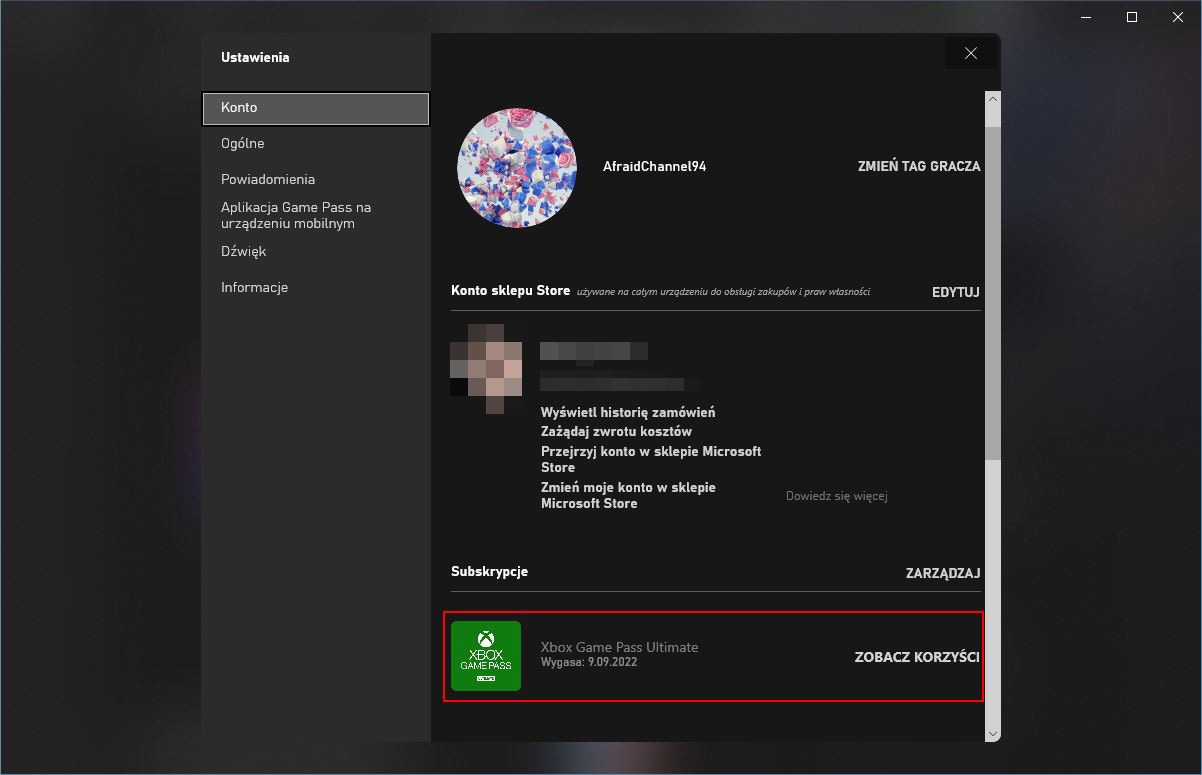Image resolution: width=1202 pixels, height=775 pixels.
Task: Open Przejrzyj konto w sklepie Microsoft Store
Action: tap(651, 459)
